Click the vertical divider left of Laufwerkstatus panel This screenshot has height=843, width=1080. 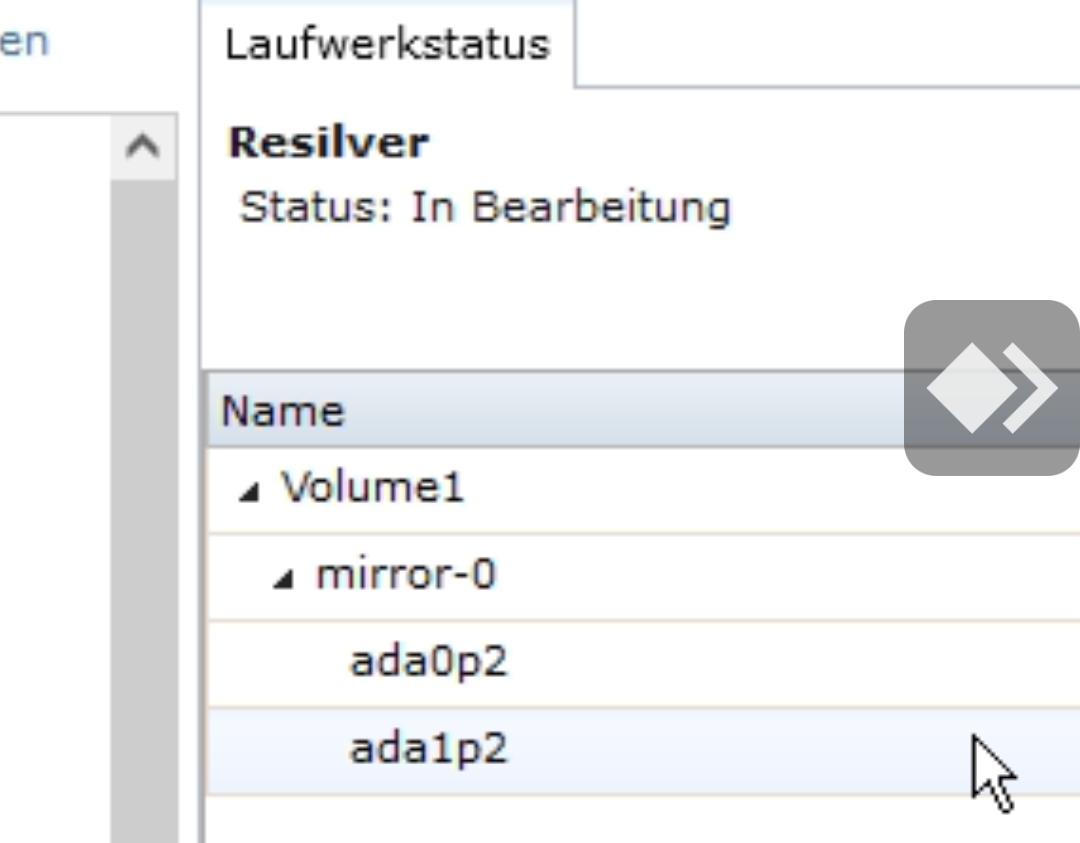tap(200, 422)
